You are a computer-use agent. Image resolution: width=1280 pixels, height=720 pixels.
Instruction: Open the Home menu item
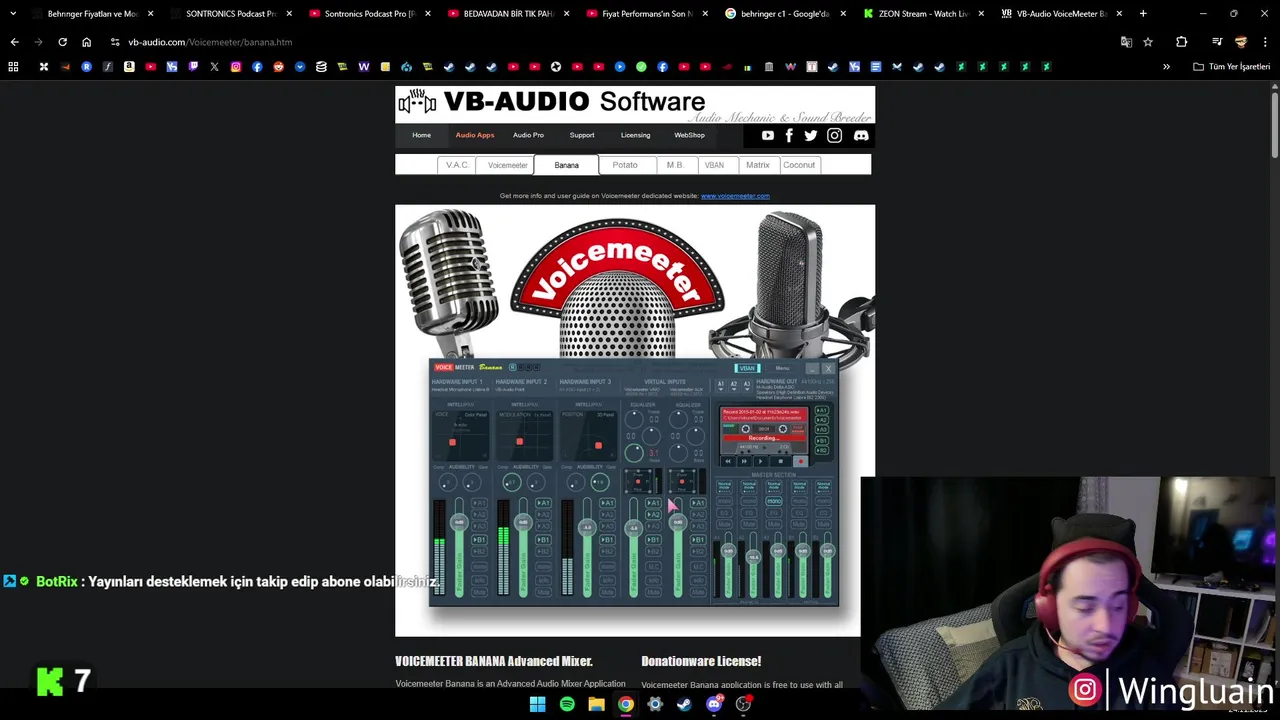click(x=421, y=135)
